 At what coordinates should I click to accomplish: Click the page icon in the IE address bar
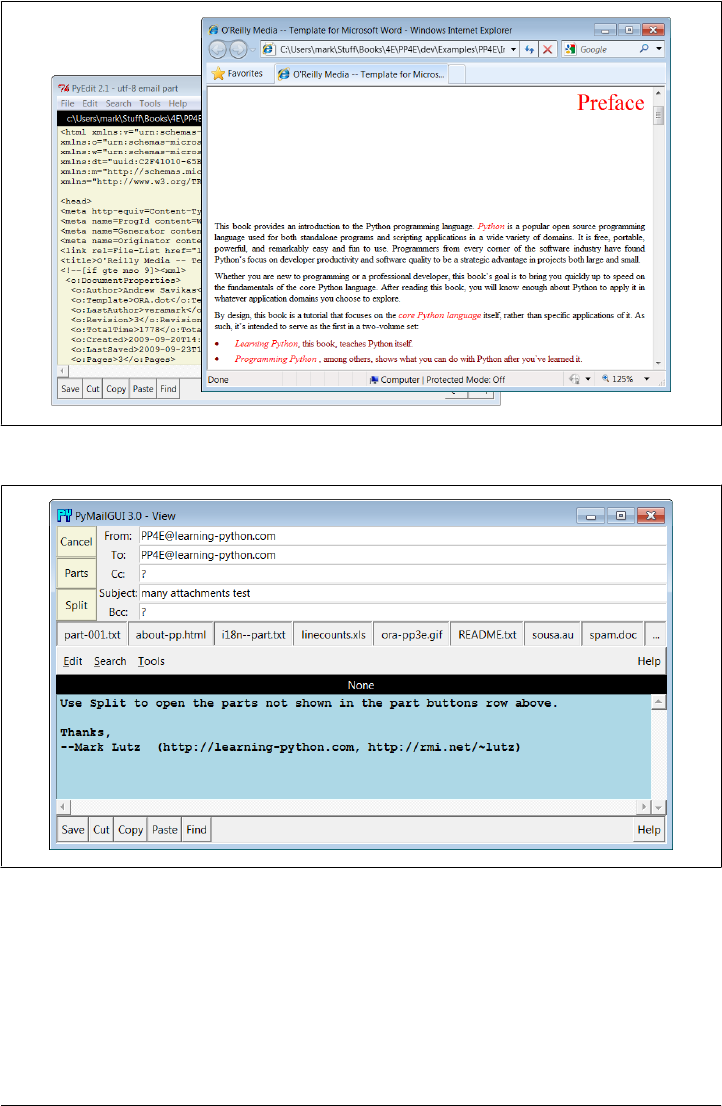(x=269, y=49)
